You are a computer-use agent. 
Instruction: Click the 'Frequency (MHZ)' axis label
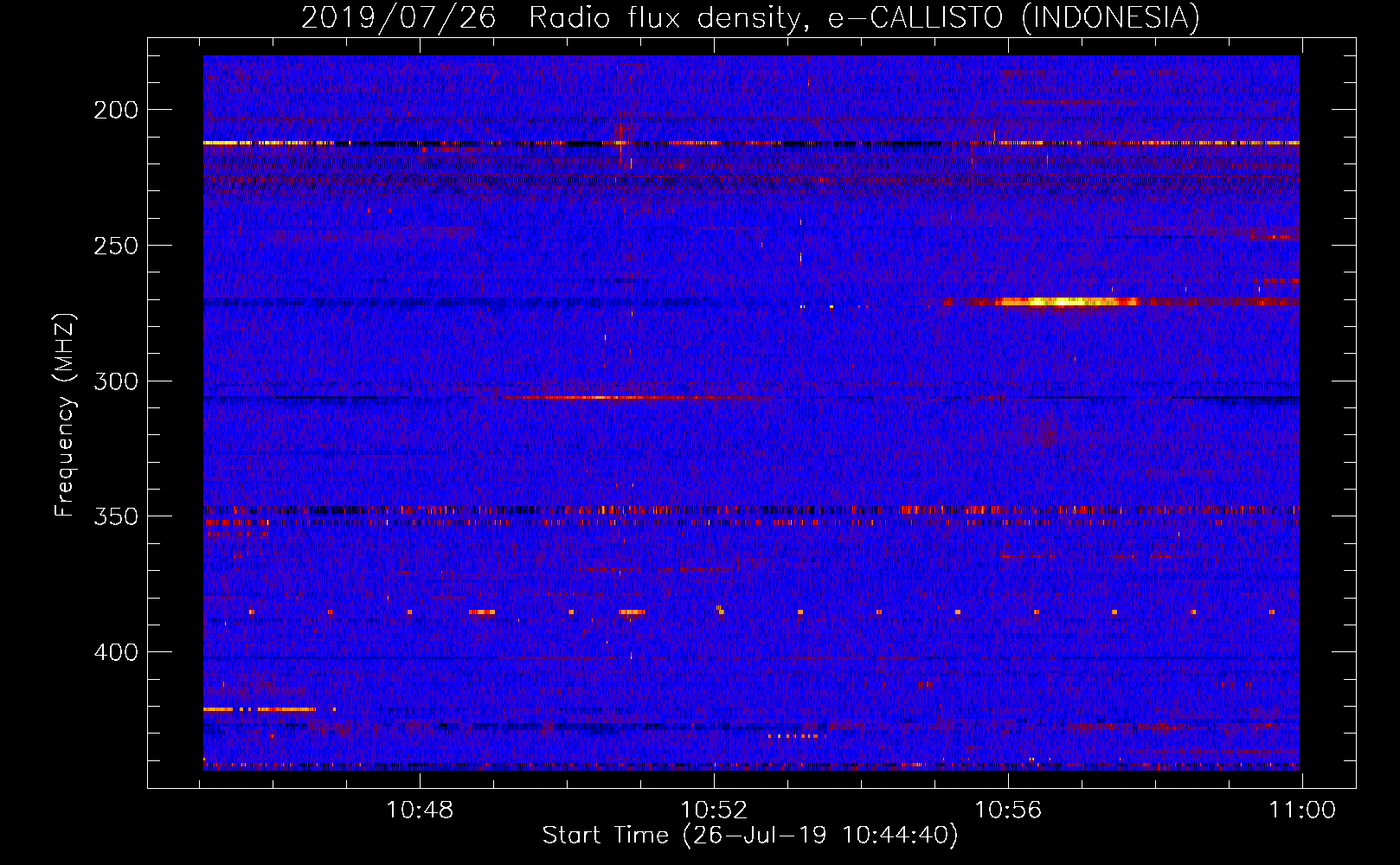click(x=64, y=414)
